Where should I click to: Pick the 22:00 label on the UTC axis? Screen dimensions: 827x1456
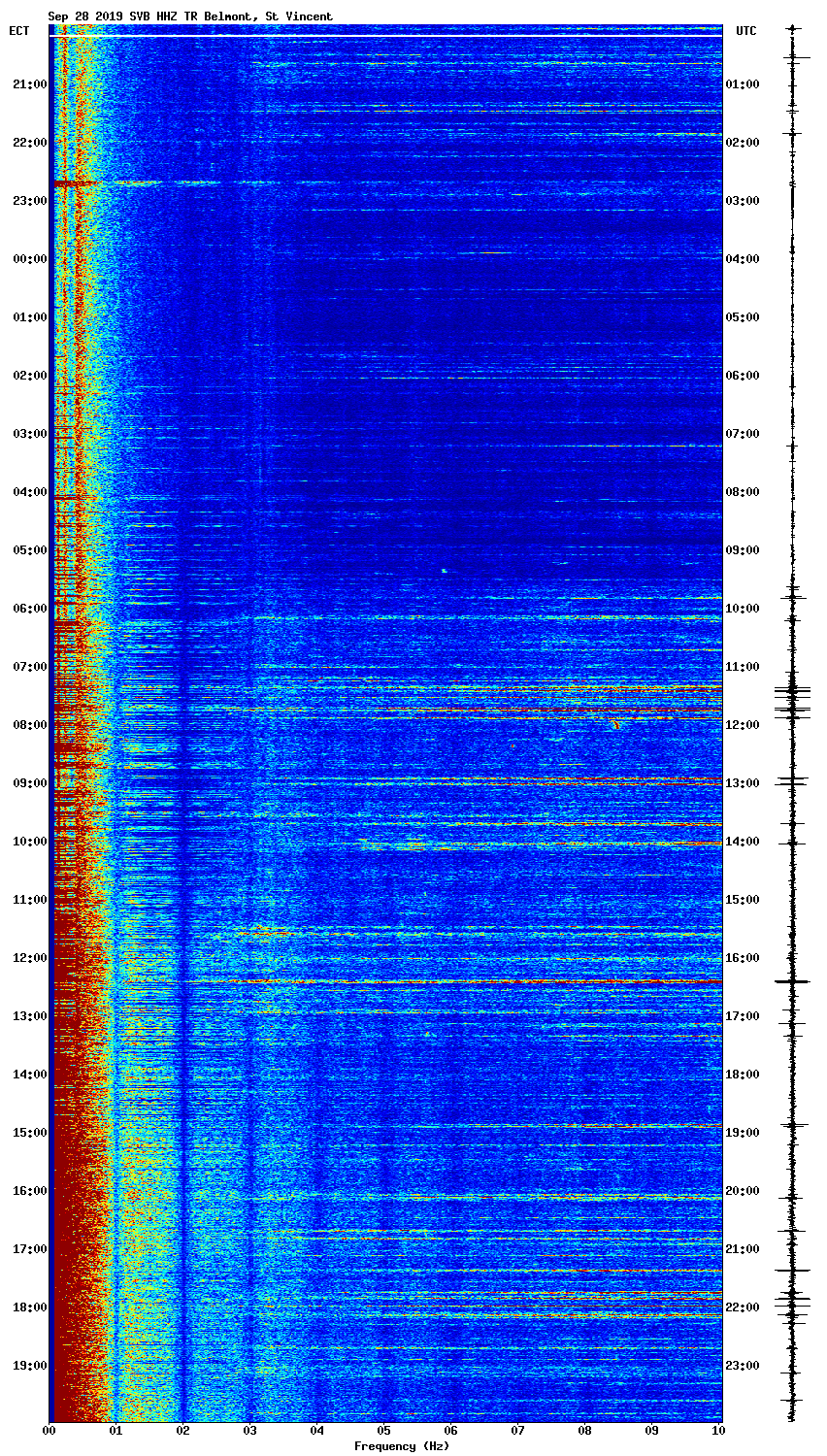(744, 1307)
